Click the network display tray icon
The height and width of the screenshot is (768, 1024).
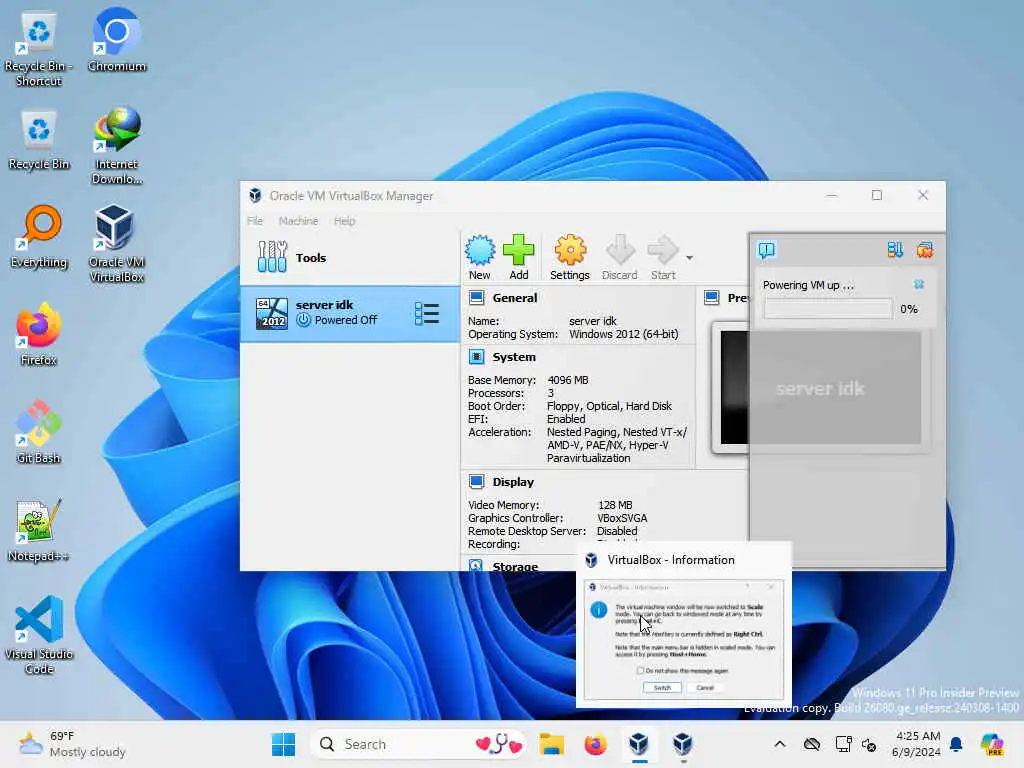click(843, 744)
